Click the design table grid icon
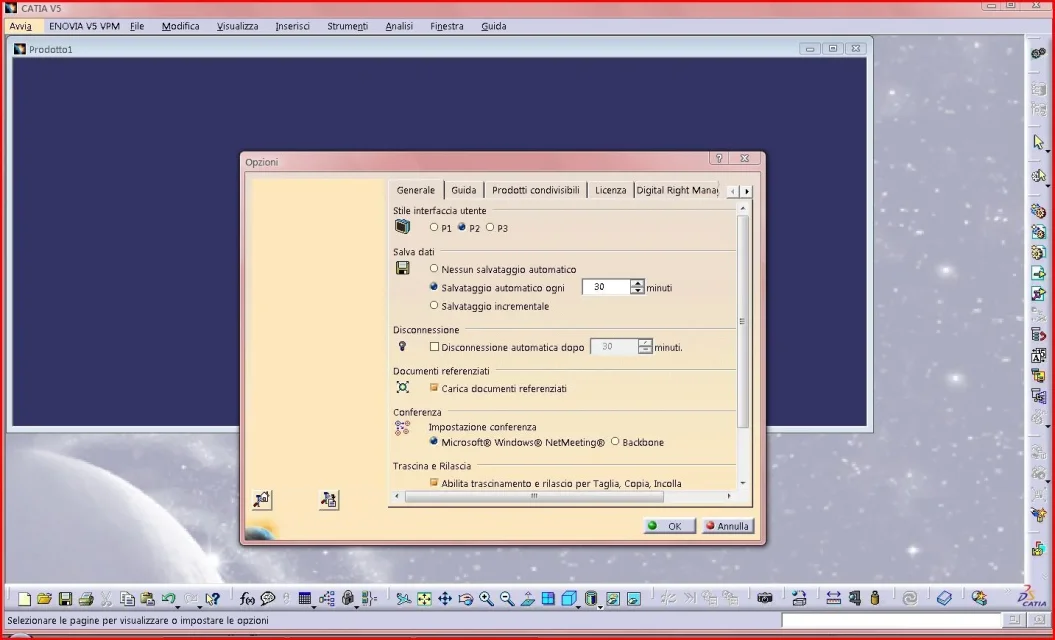The height and width of the screenshot is (640, 1055). tap(305, 599)
